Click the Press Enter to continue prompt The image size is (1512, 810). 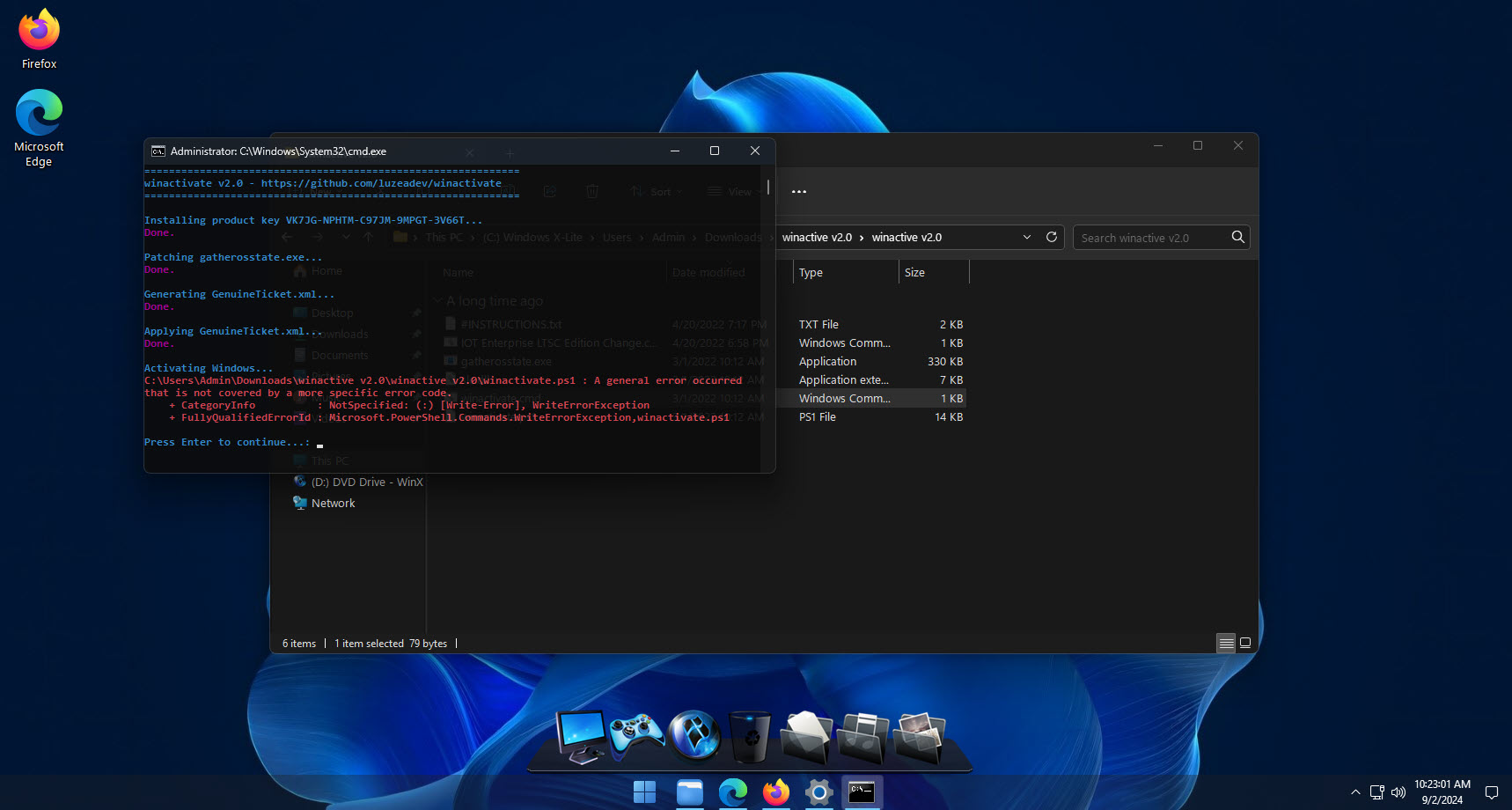click(227, 443)
